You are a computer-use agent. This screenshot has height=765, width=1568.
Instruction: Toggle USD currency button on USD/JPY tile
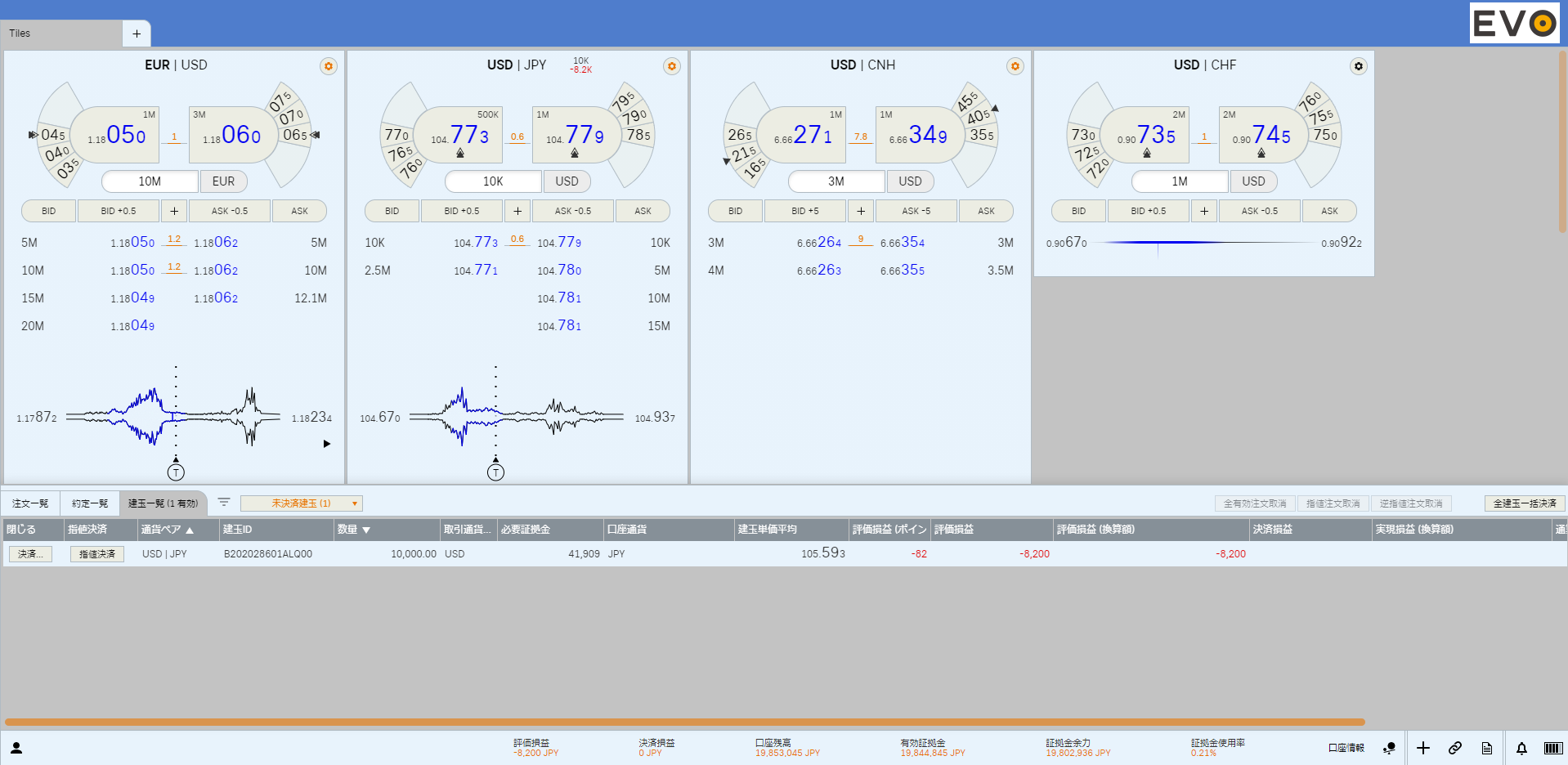click(567, 181)
